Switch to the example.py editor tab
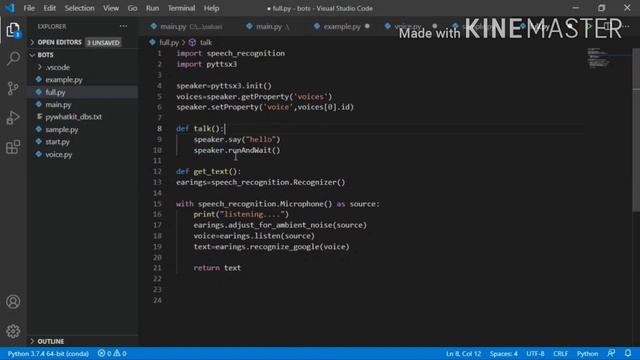 pyautogui.click(x=342, y=27)
